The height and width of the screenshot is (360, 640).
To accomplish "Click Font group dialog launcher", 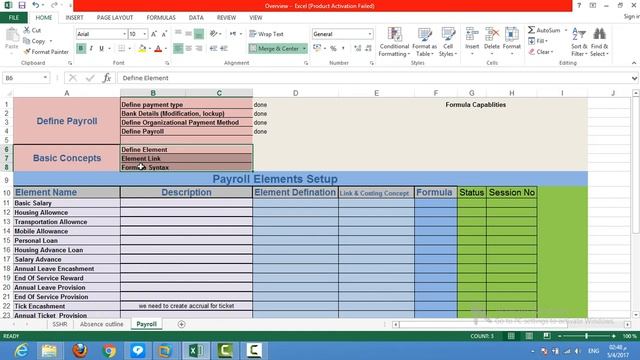I will coord(167,63).
